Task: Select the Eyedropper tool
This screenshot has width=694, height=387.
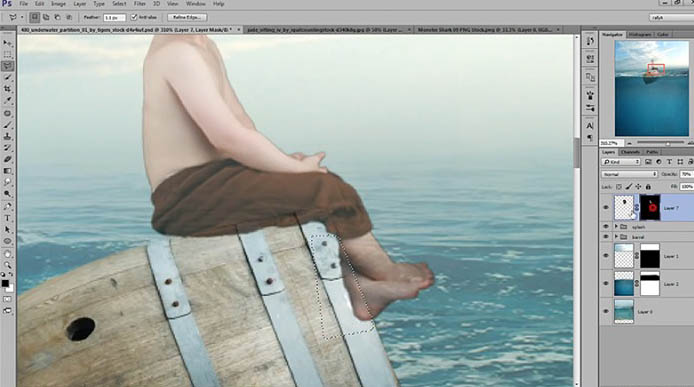Action: click(x=8, y=101)
